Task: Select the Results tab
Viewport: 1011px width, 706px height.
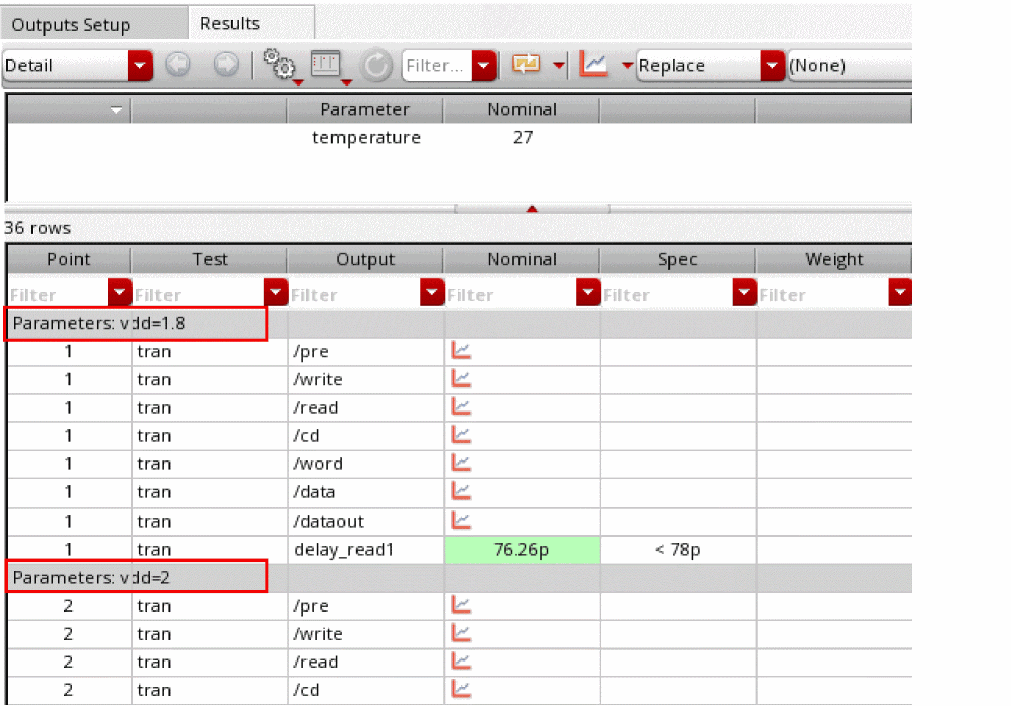Action: (x=230, y=24)
